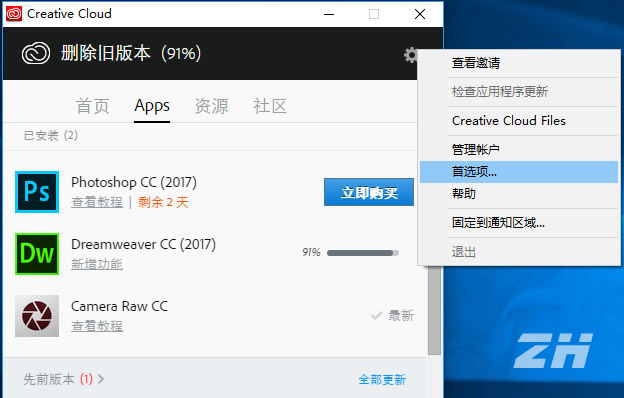Choose 固定到通知区域... menu item

[x=519, y=223]
